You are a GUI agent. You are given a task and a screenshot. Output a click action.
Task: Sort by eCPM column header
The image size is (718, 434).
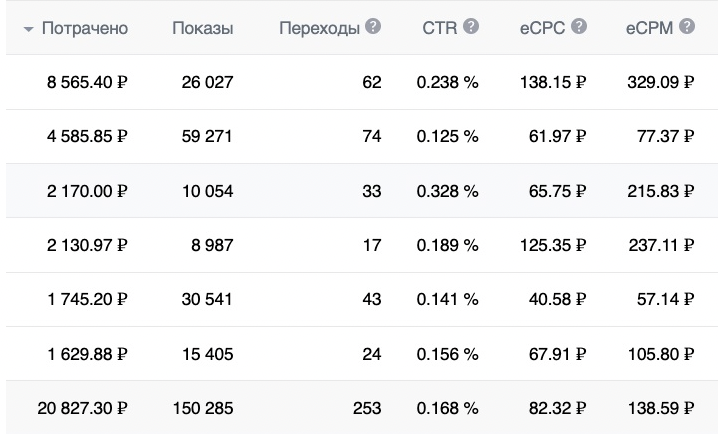pos(649,28)
